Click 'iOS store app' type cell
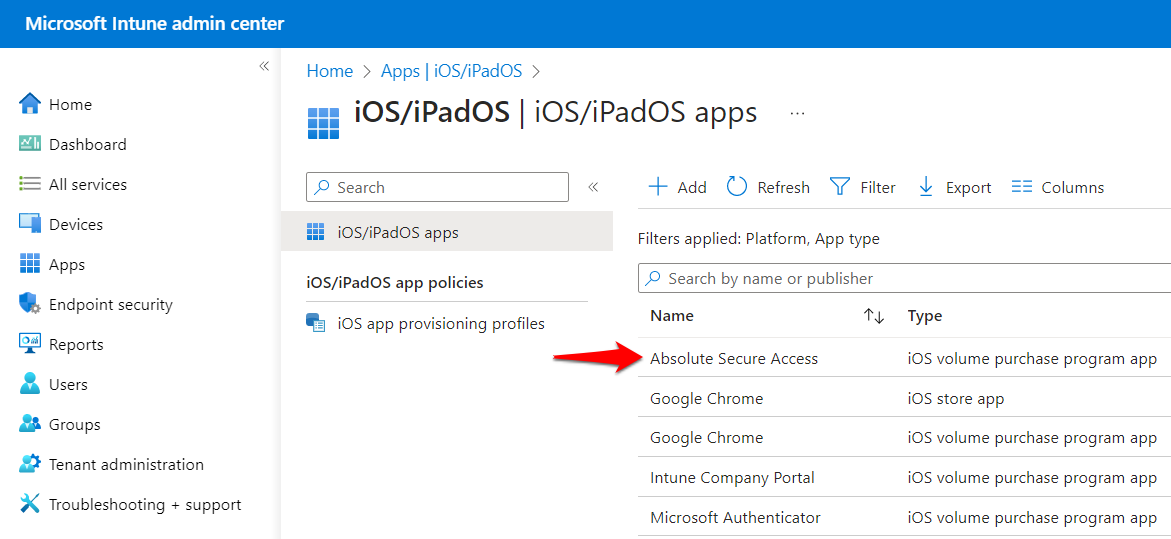 click(x=955, y=399)
